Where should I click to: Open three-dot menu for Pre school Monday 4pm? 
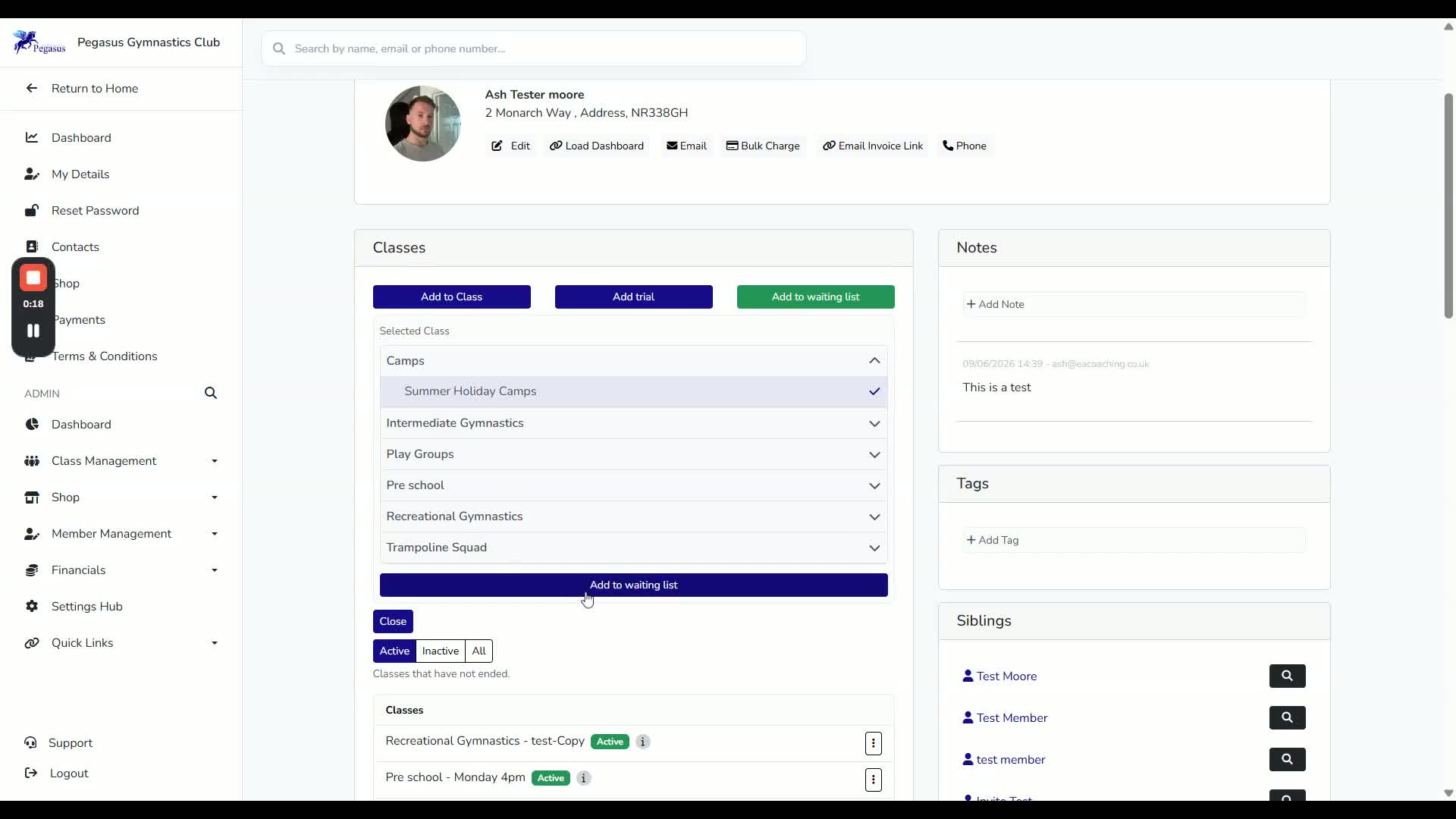[874, 779]
